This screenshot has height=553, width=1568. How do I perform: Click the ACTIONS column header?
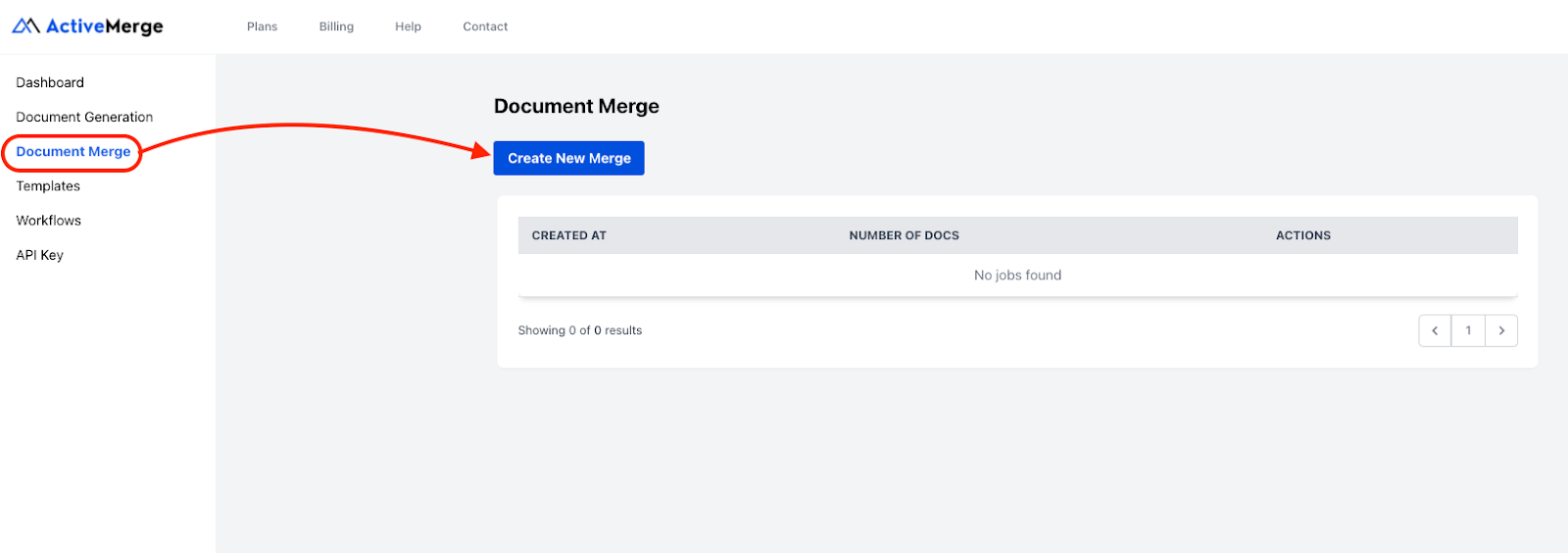(x=1302, y=235)
